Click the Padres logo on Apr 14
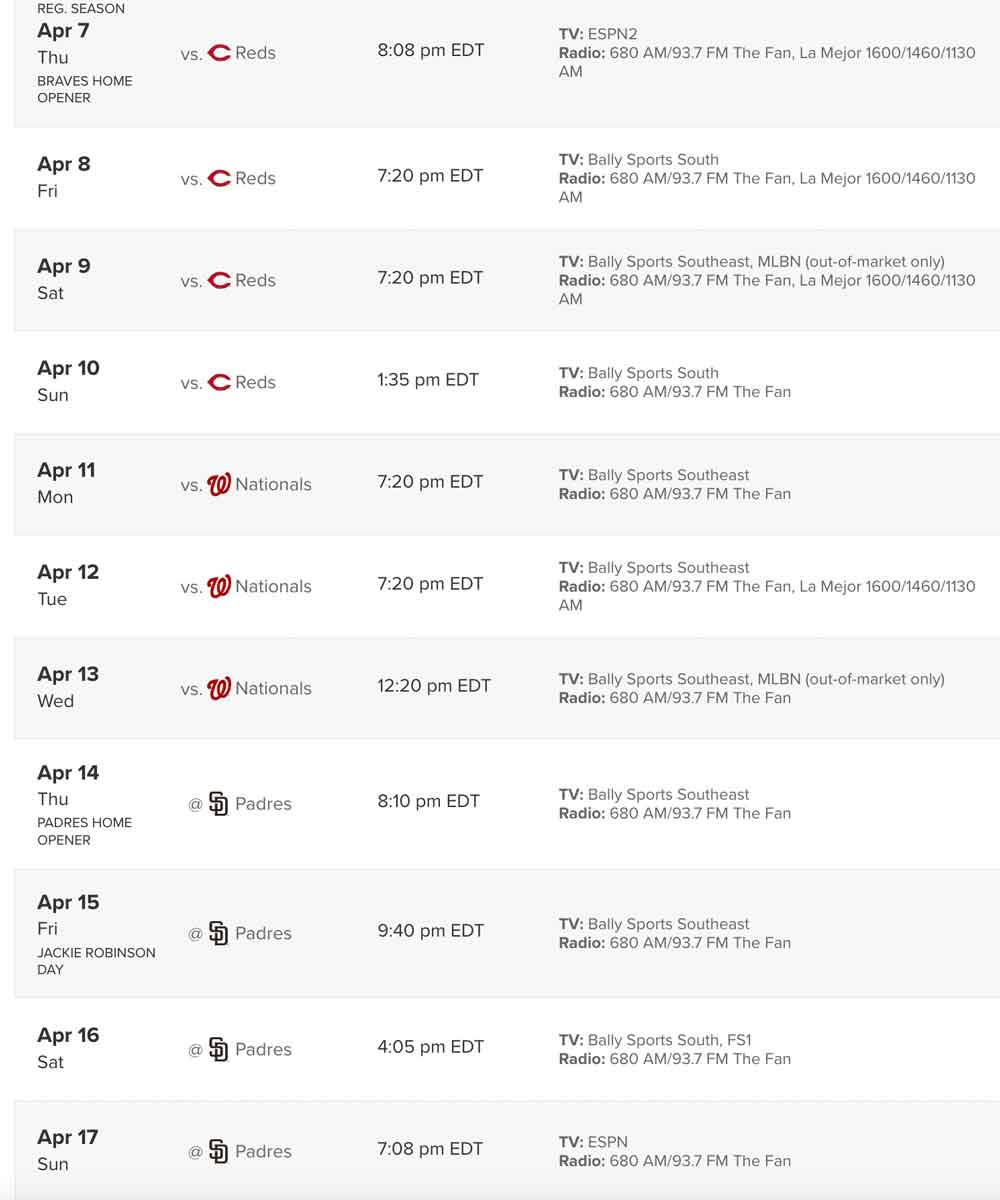 [219, 804]
